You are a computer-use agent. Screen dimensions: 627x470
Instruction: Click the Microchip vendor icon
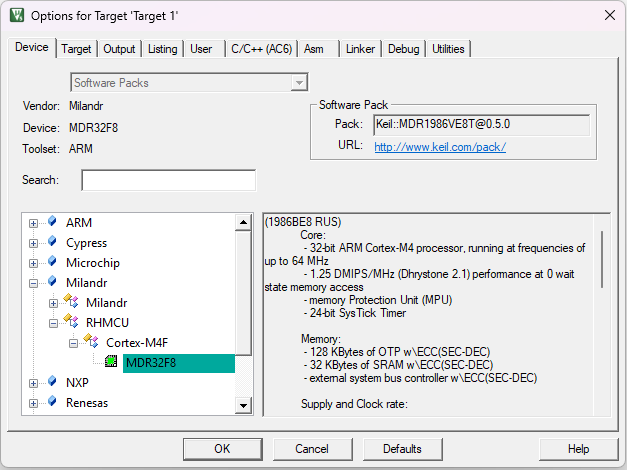tap(52, 262)
